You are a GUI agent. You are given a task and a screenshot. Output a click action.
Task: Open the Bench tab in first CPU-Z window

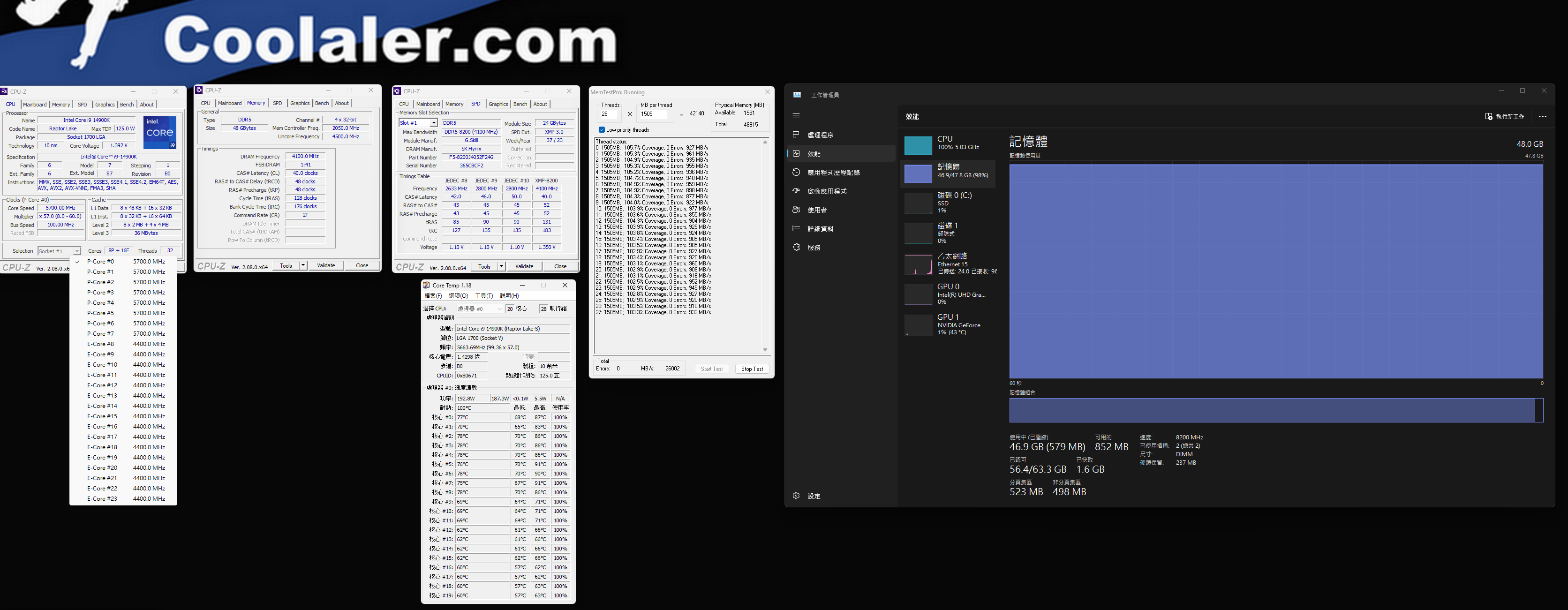click(127, 105)
